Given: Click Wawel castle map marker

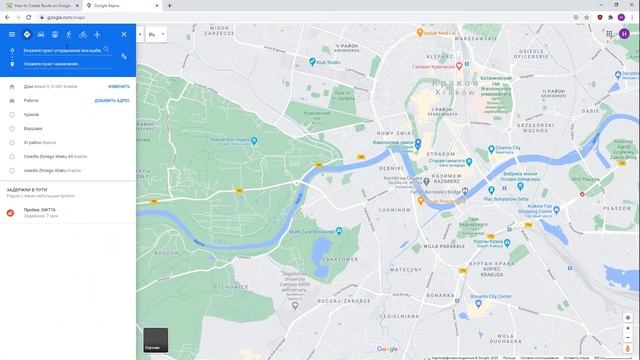Looking at the screenshot, I should coord(418,143).
